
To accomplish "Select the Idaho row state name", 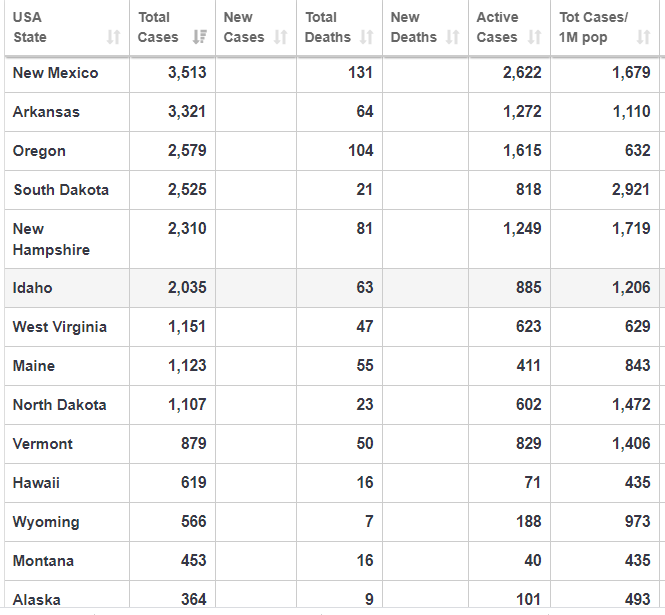I will pos(32,288).
